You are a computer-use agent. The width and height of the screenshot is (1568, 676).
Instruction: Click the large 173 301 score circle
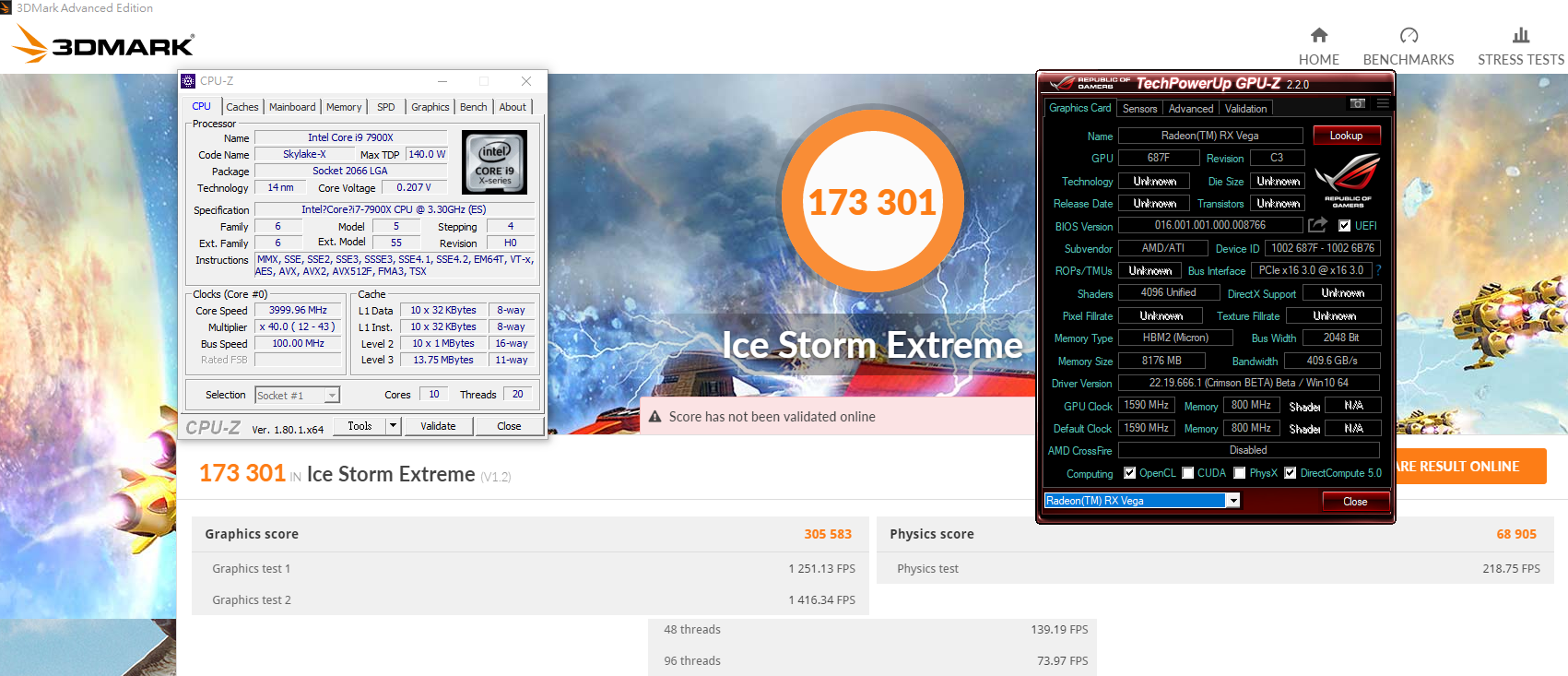872,200
